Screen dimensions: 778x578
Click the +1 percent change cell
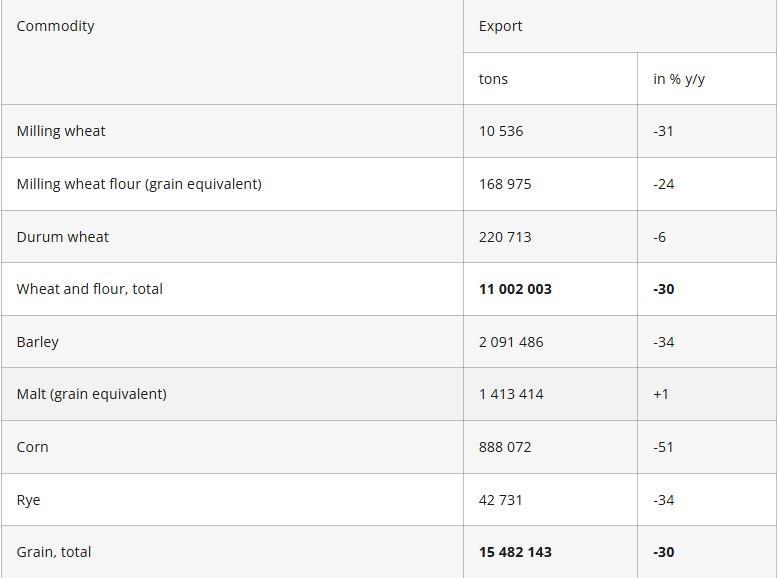coord(661,394)
